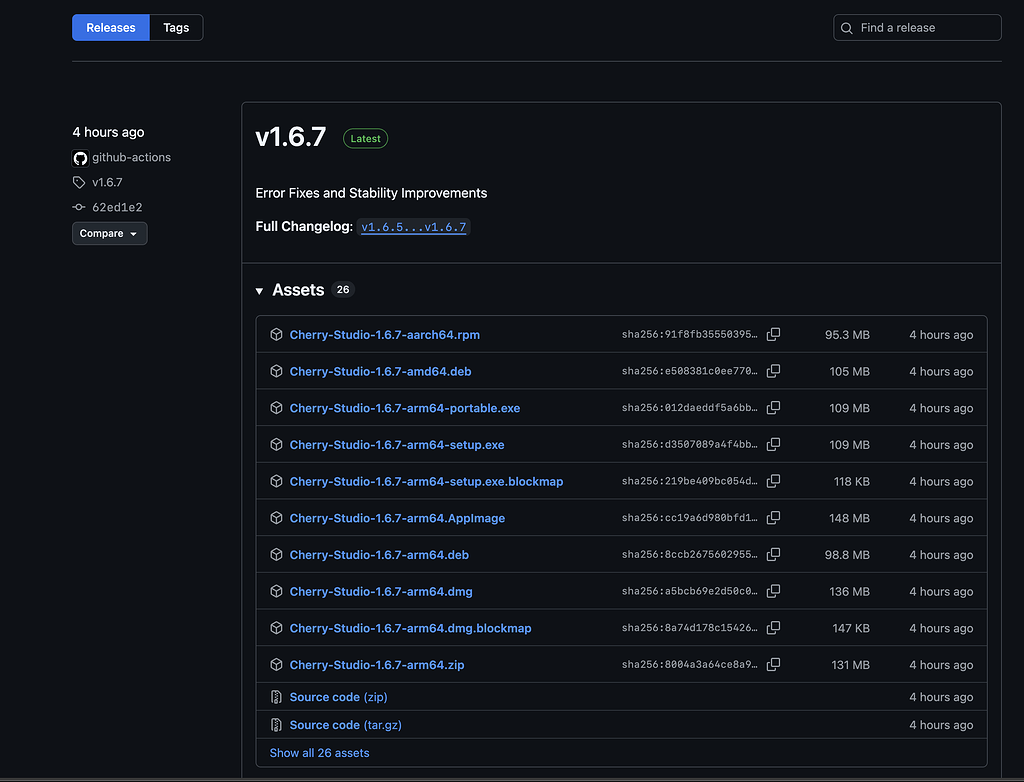
Task: Click hash text sha256:e508381c0ee770
Action: pyautogui.click(x=690, y=370)
